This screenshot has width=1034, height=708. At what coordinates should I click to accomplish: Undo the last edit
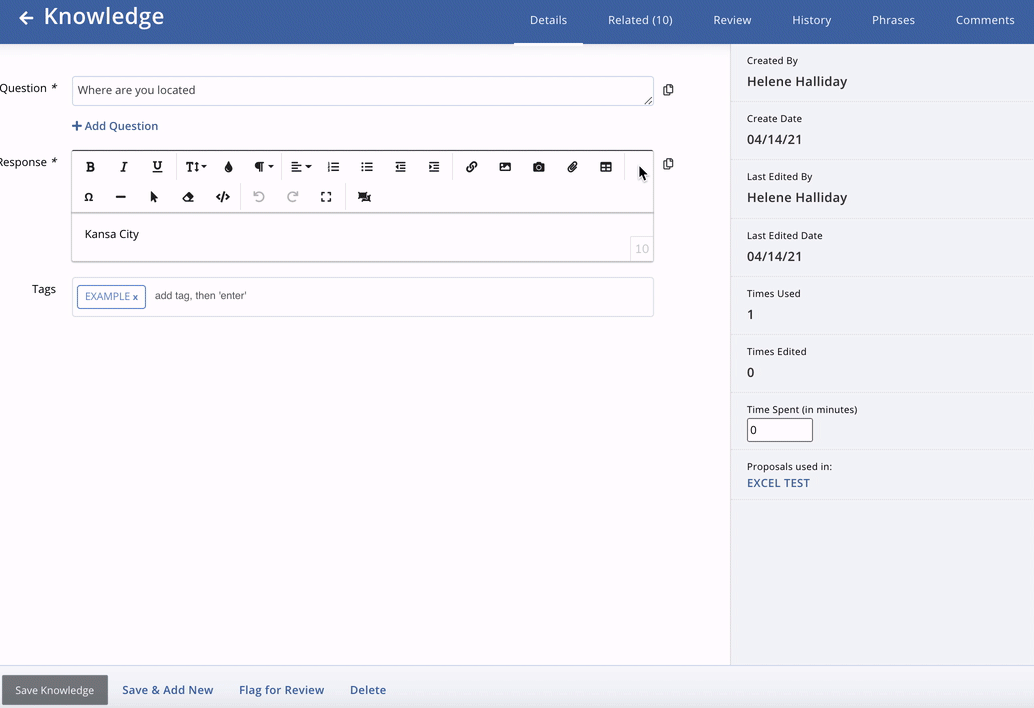tap(259, 197)
